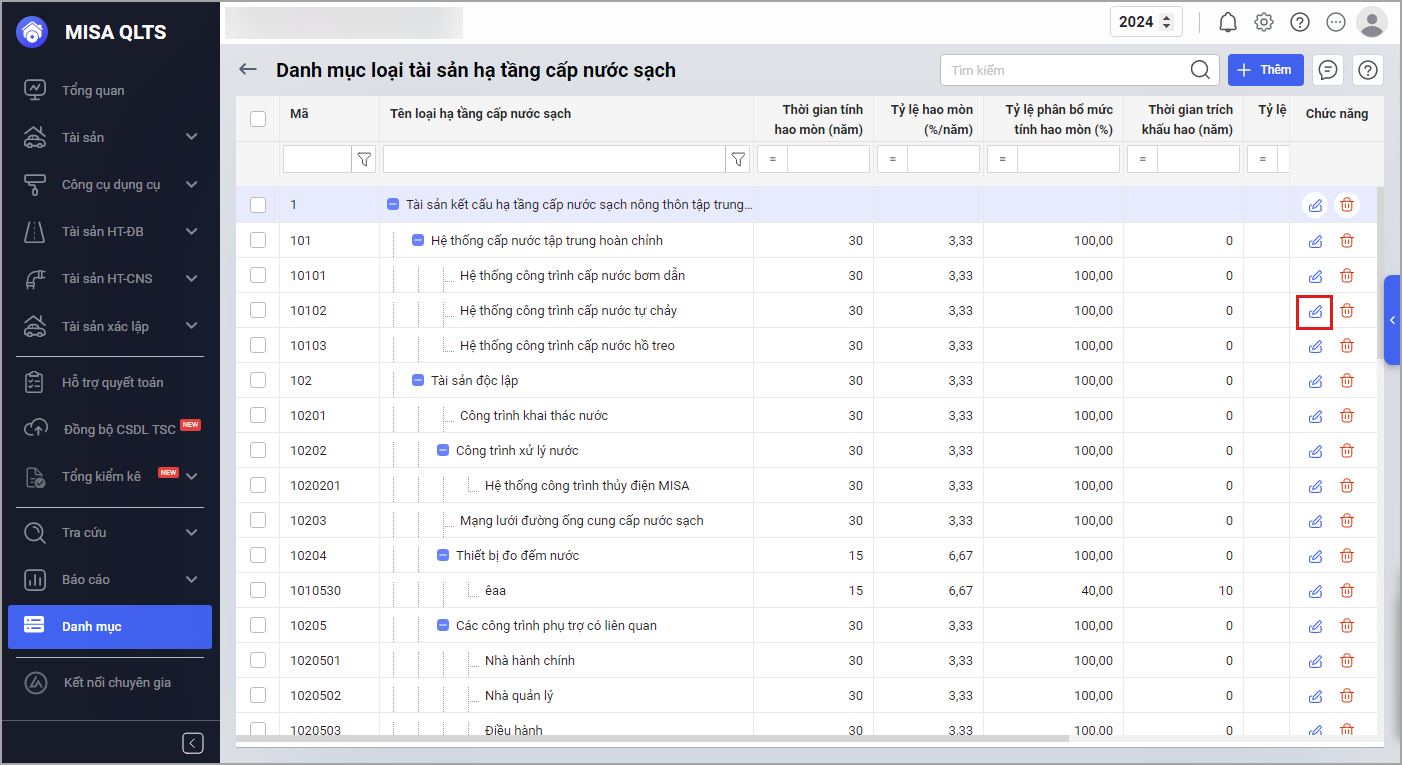Delete row 10201 using trash icon
This screenshot has height=765, width=1402.
(1347, 416)
